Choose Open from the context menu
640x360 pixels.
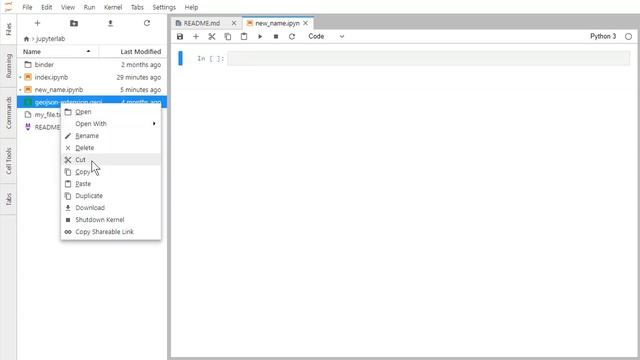click(x=111, y=112)
